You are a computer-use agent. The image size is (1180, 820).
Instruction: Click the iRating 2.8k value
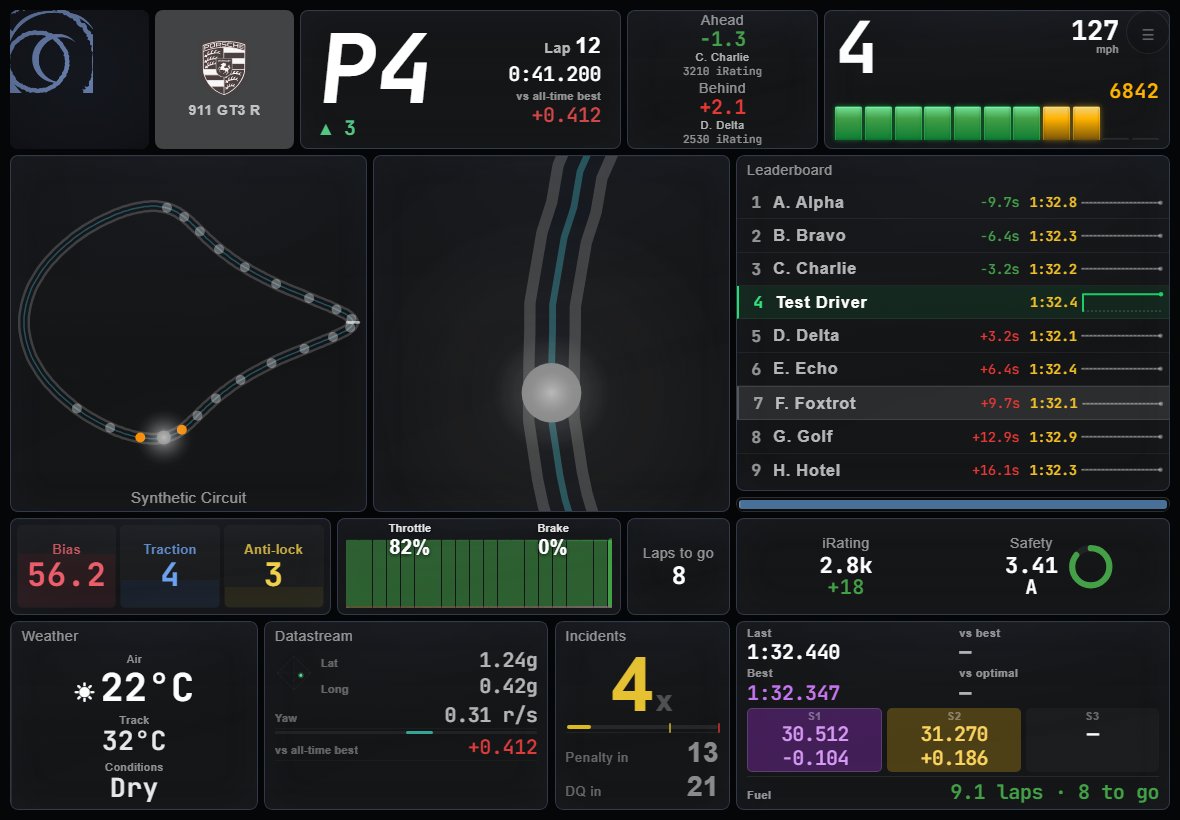845,565
